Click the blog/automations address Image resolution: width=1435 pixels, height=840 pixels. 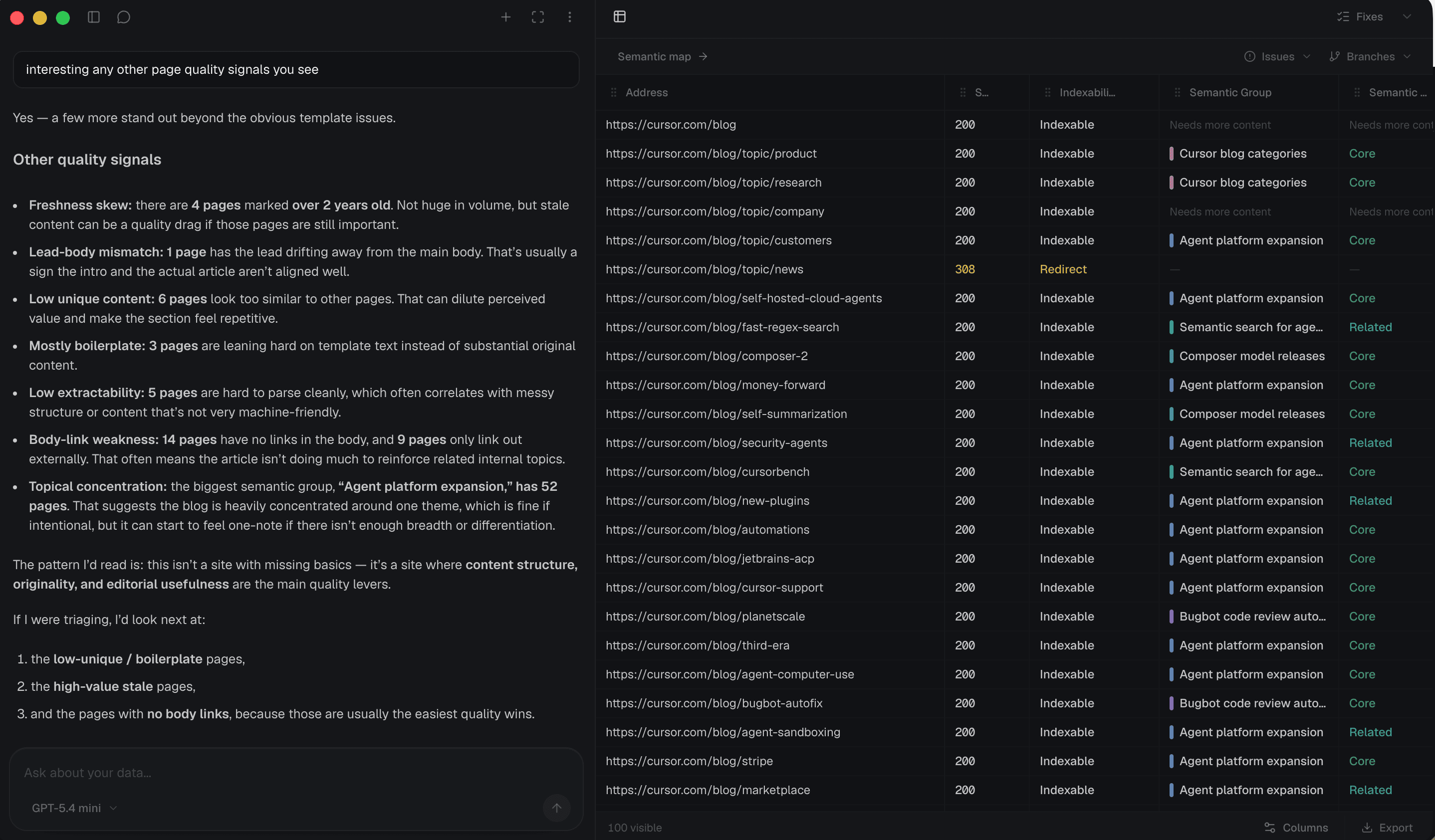click(x=707, y=530)
